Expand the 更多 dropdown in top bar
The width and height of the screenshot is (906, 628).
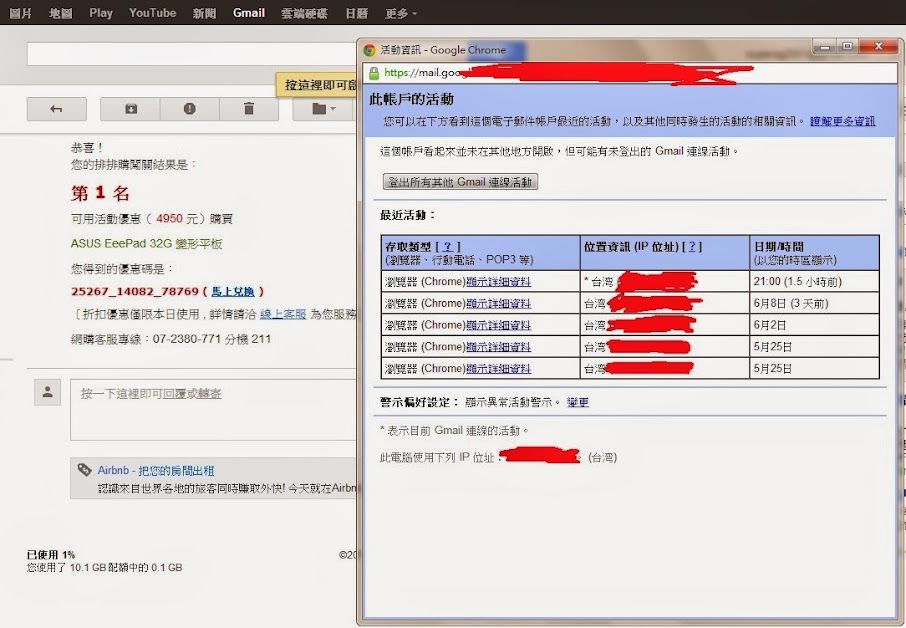(400, 13)
